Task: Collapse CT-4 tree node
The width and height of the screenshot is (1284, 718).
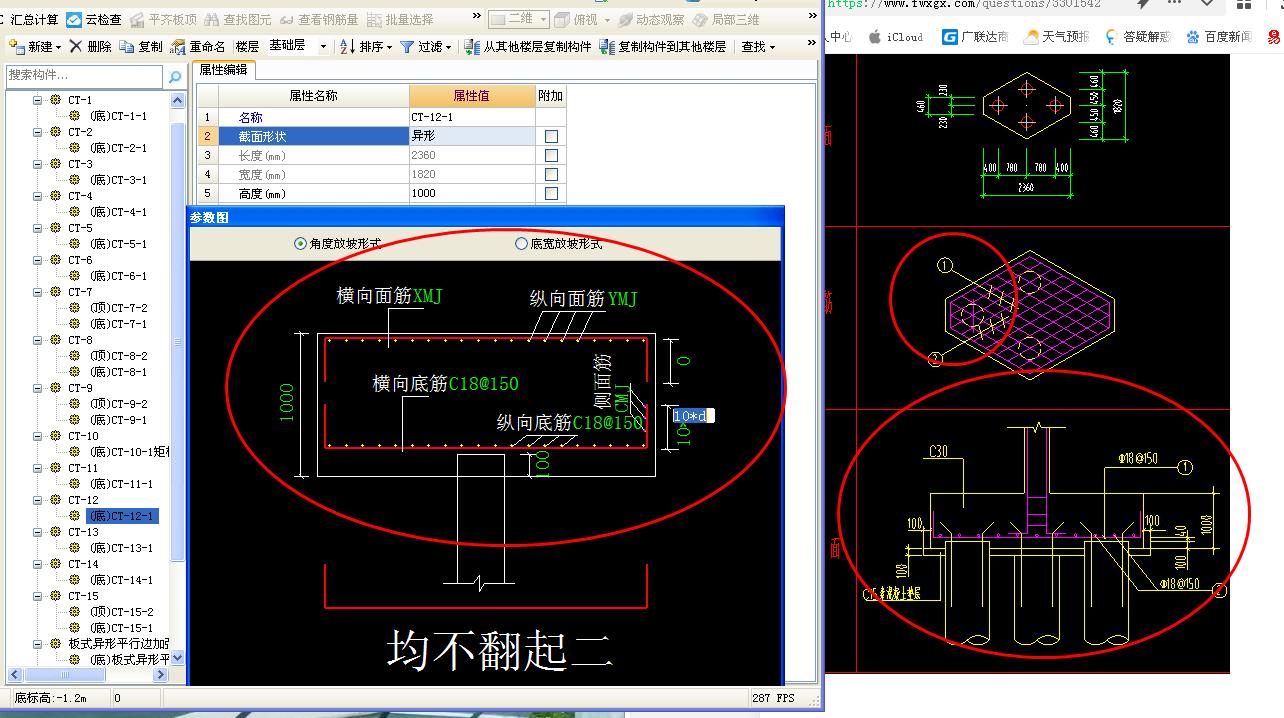Action: coord(38,196)
